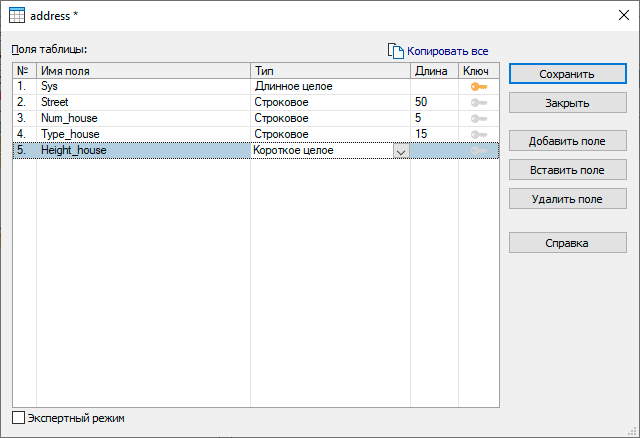Click the Закрыть button
Image resolution: width=640 pixels, height=438 pixels.
(567, 103)
